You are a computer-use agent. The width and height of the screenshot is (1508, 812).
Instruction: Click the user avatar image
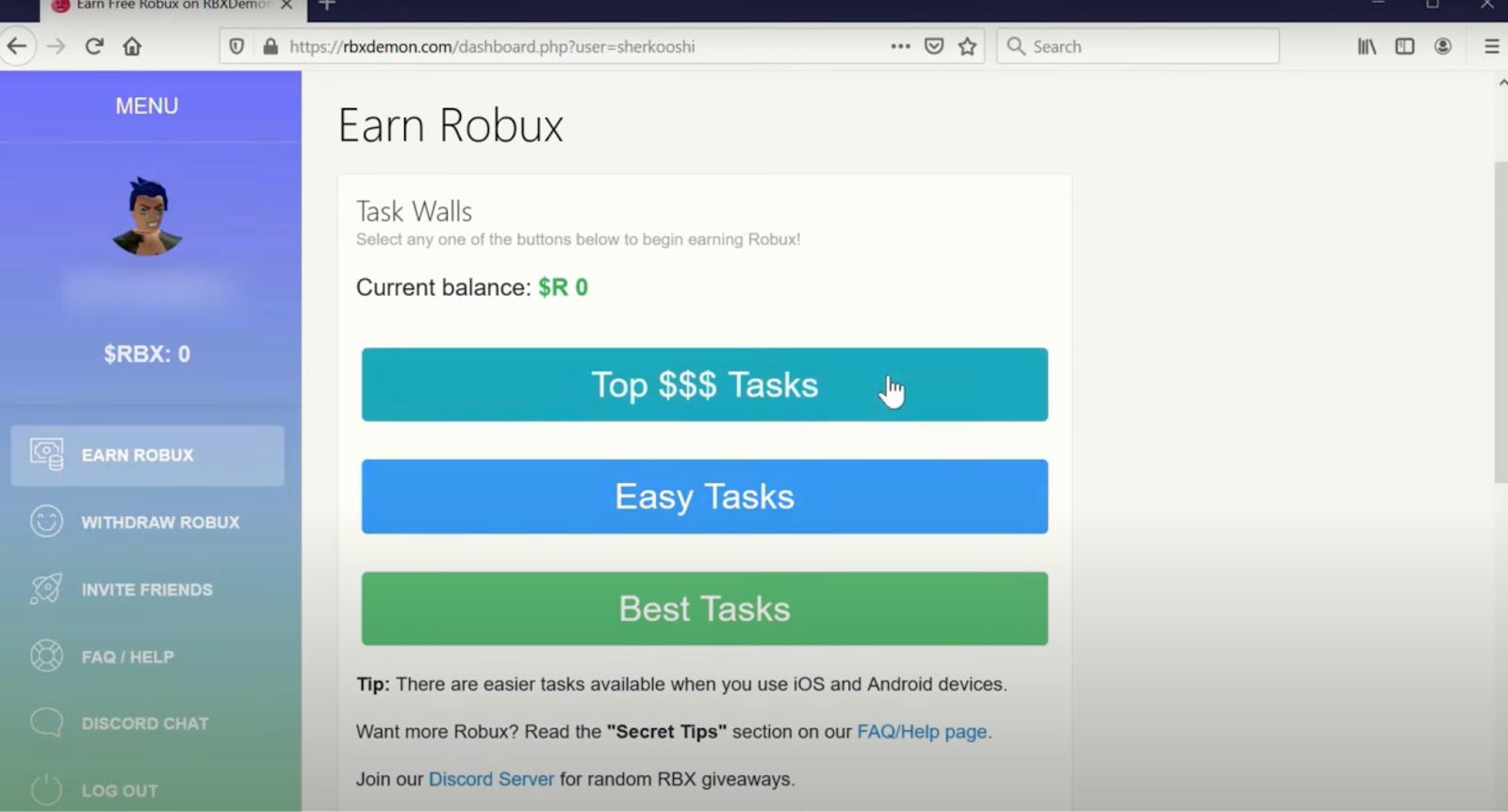pyautogui.click(x=147, y=217)
